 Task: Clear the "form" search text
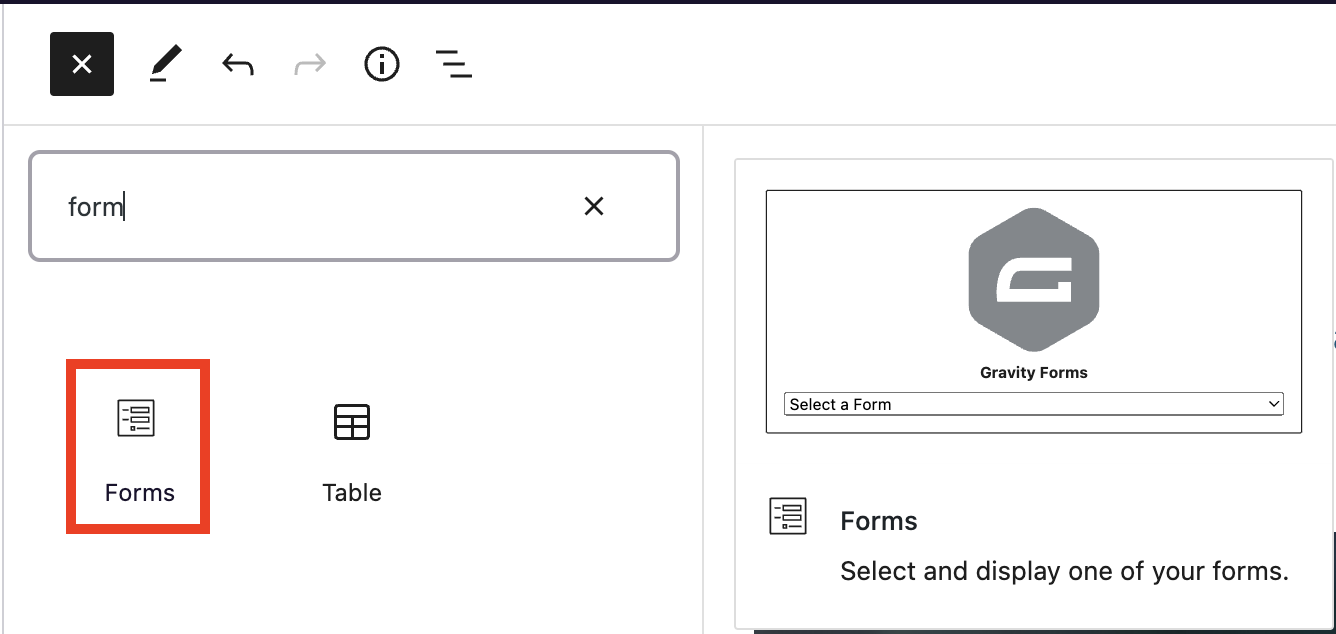pyautogui.click(x=594, y=206)
